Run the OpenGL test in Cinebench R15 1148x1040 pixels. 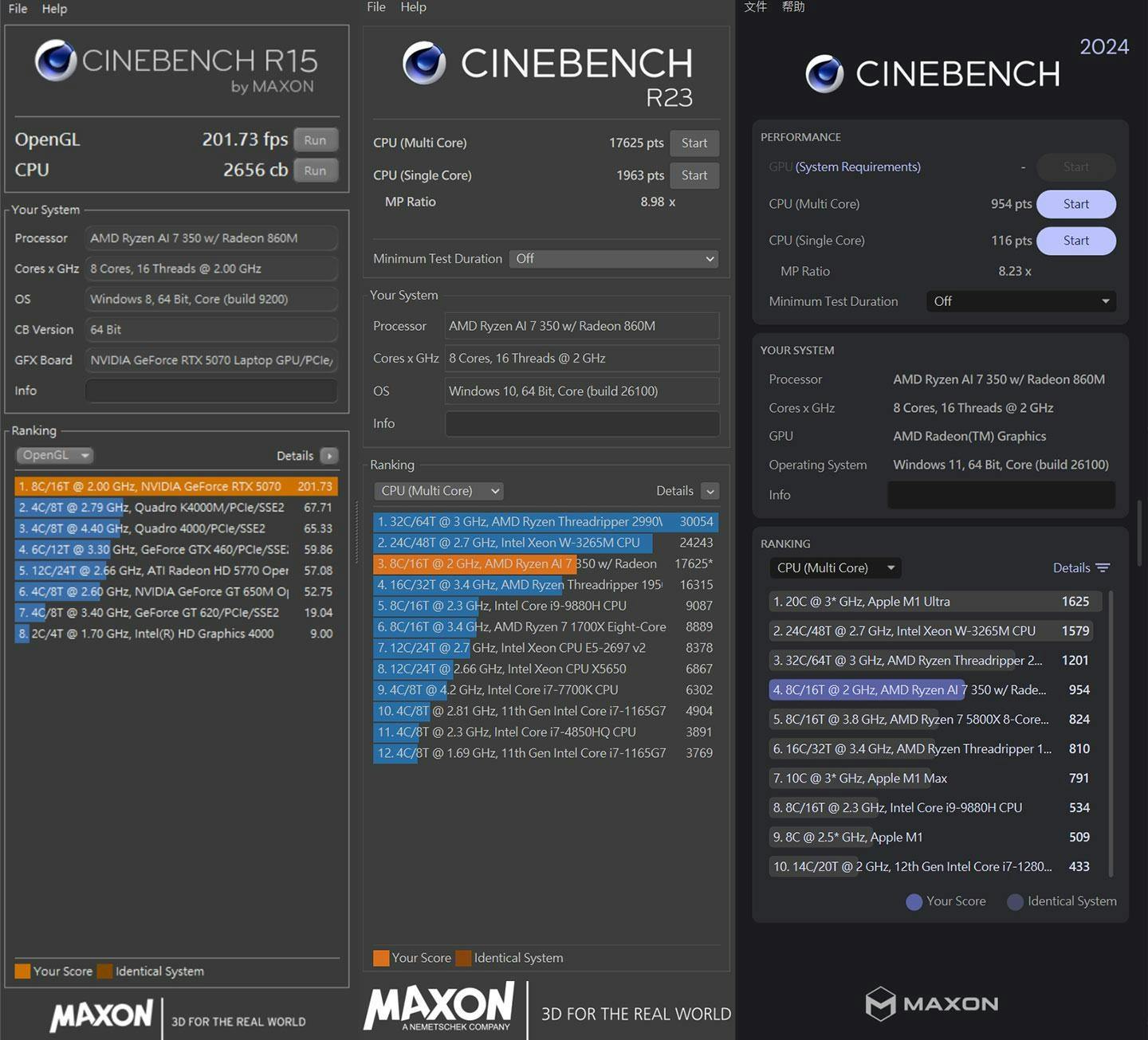pos(315,140)
